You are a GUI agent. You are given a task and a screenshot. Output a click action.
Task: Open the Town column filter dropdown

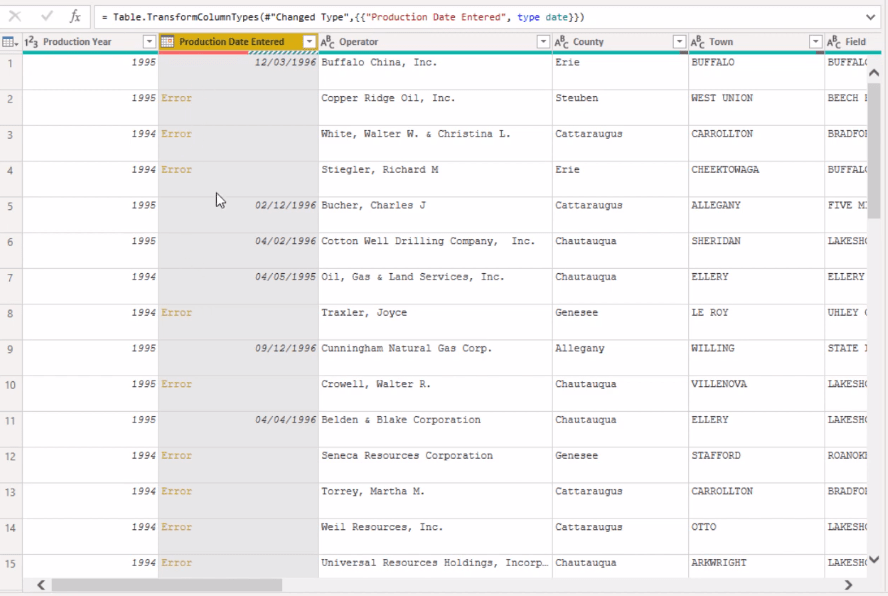[x=816, y=42]
